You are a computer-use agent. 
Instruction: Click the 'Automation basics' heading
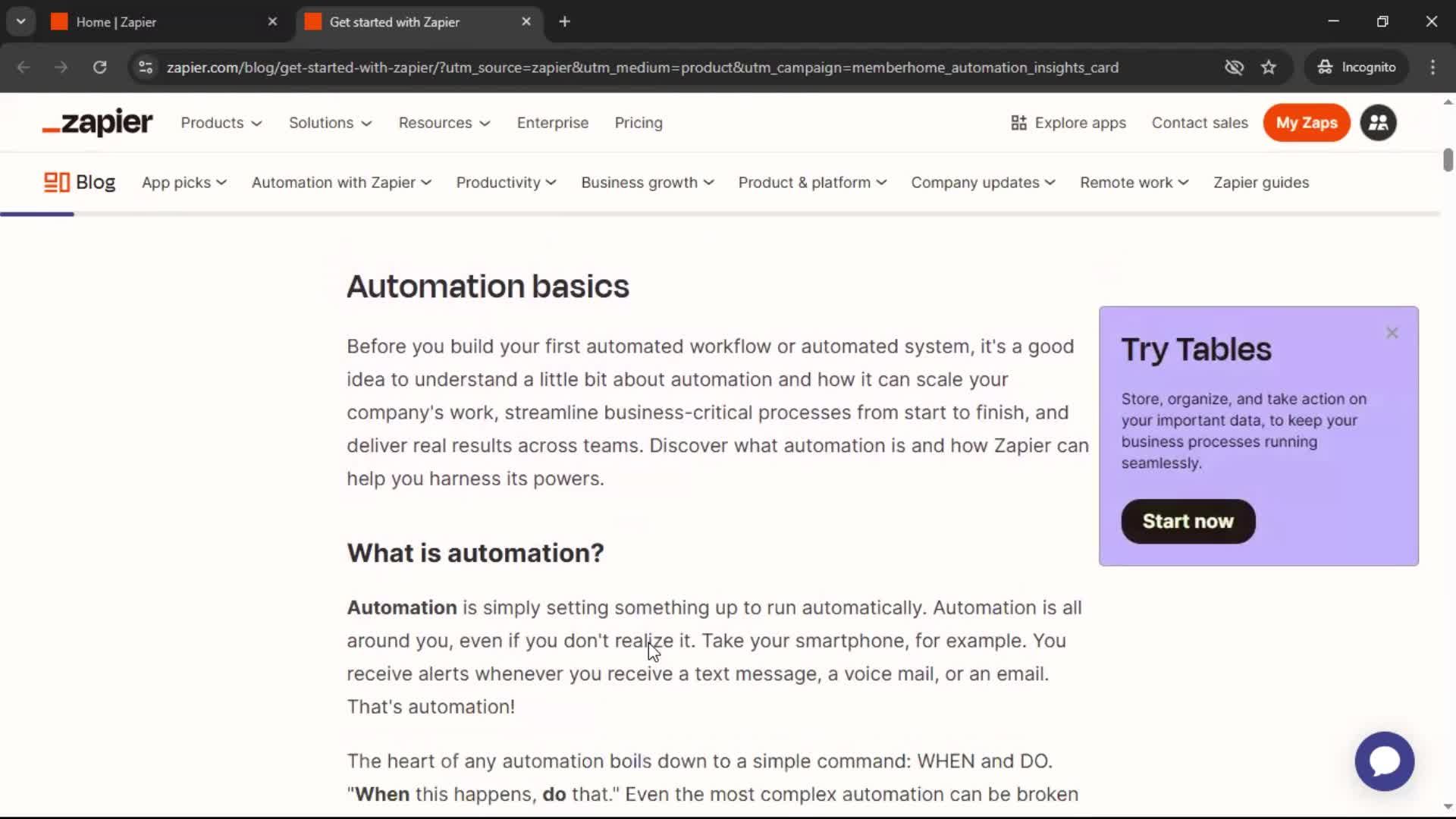(488, 287)
